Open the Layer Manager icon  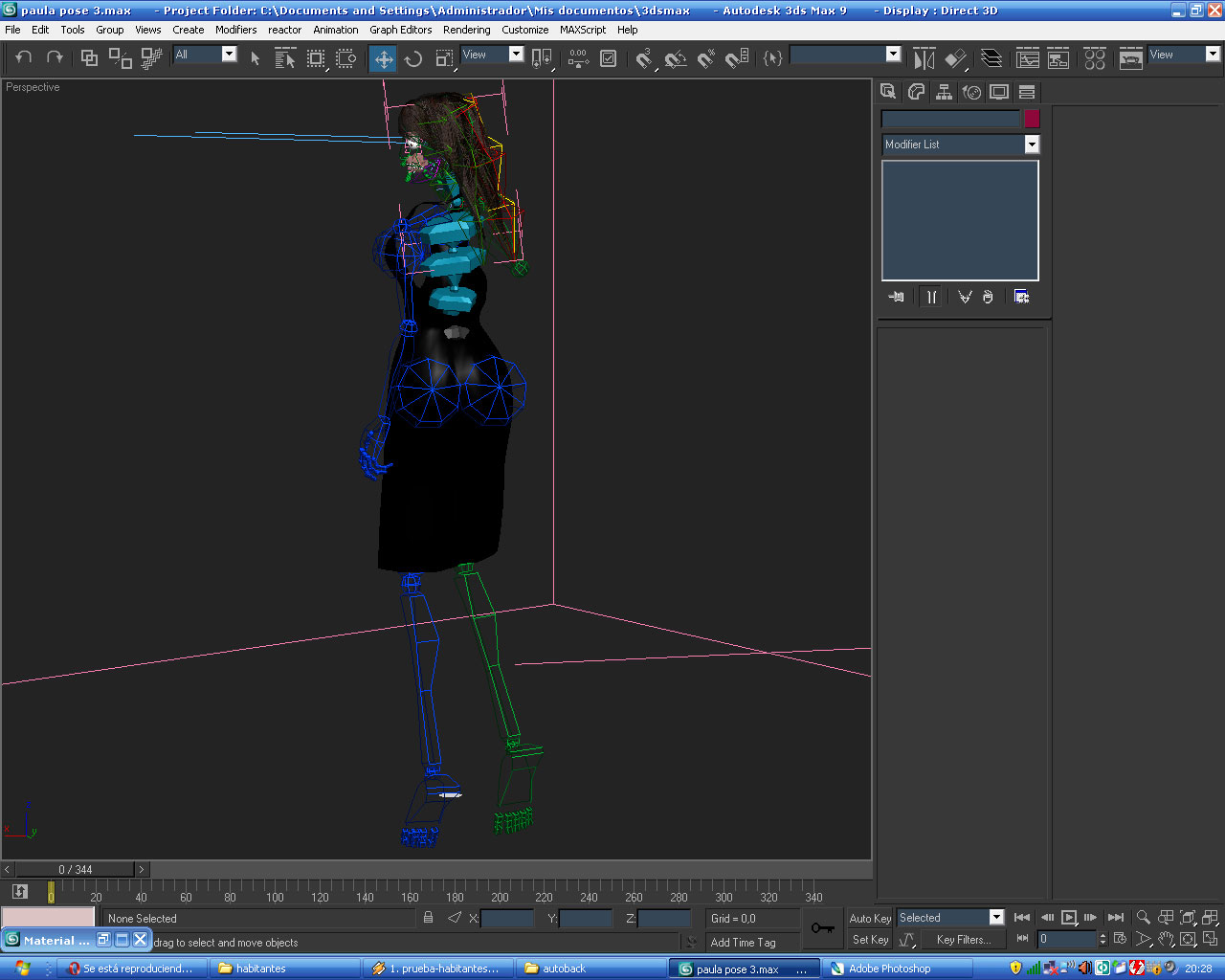[x=991, y=58]
